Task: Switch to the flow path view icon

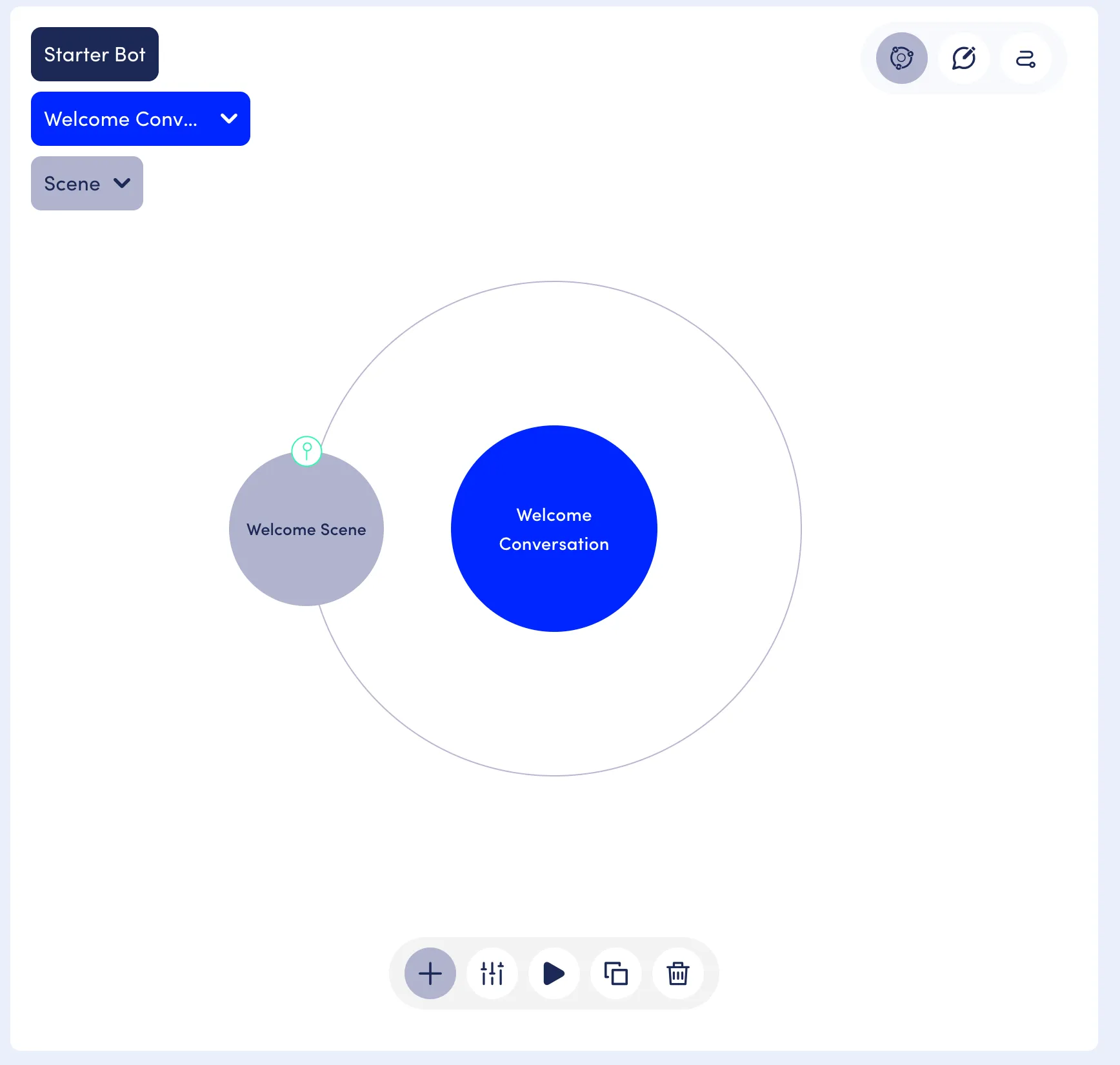Action: pyautogui.click(x=1025, y=58)
